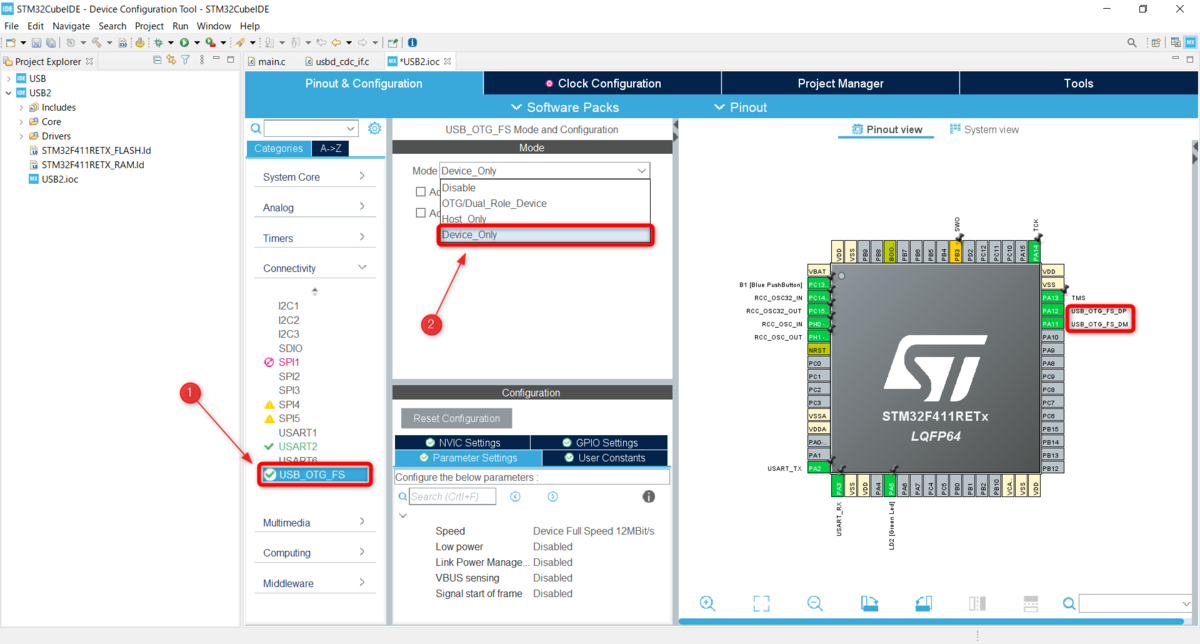Rotate the chip view counter-clockwise
The image size is (1200, 644).
click(923, 603)
